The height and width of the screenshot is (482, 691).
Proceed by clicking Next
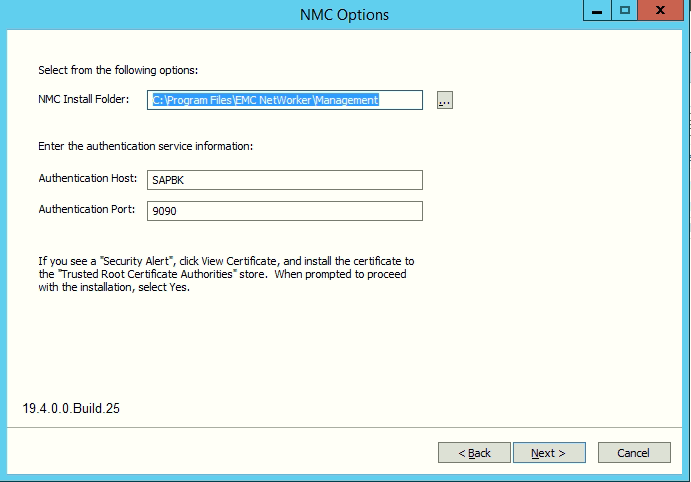[548, 453]
